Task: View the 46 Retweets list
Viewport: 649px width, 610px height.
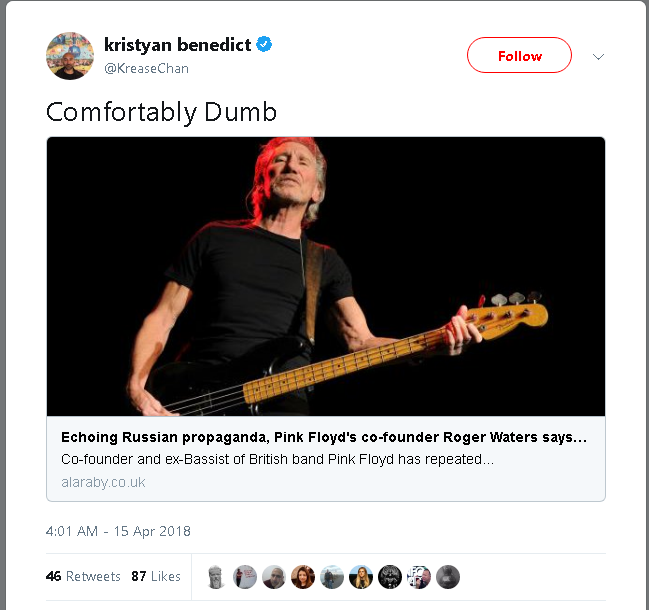Action: [83, 576]
